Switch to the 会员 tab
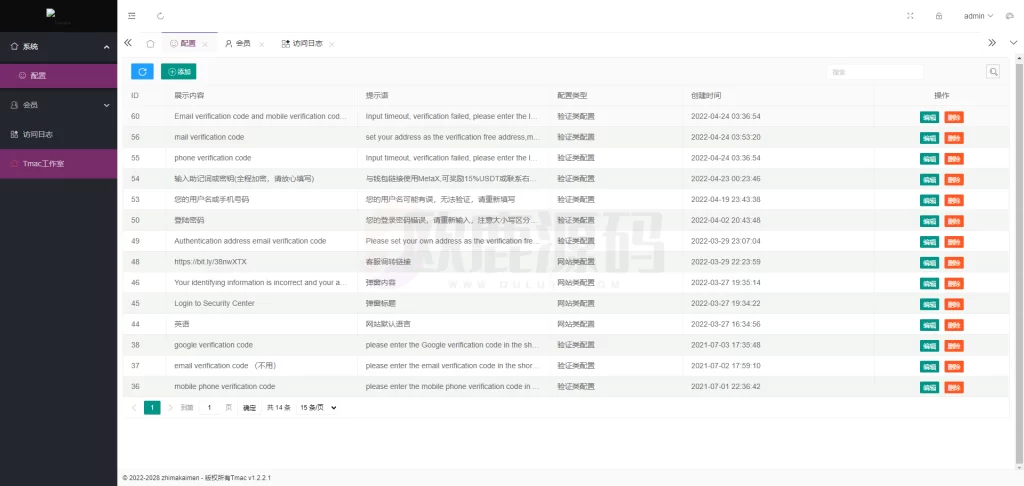Image resolution: width=1024 pixels, height=486 pixels. click(x=238, y=44)
